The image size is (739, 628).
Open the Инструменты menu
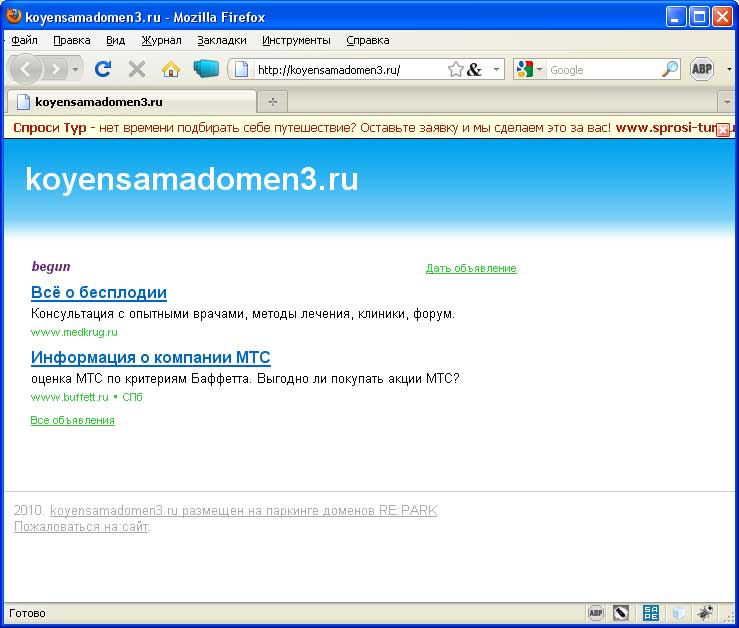click(296, 40)
